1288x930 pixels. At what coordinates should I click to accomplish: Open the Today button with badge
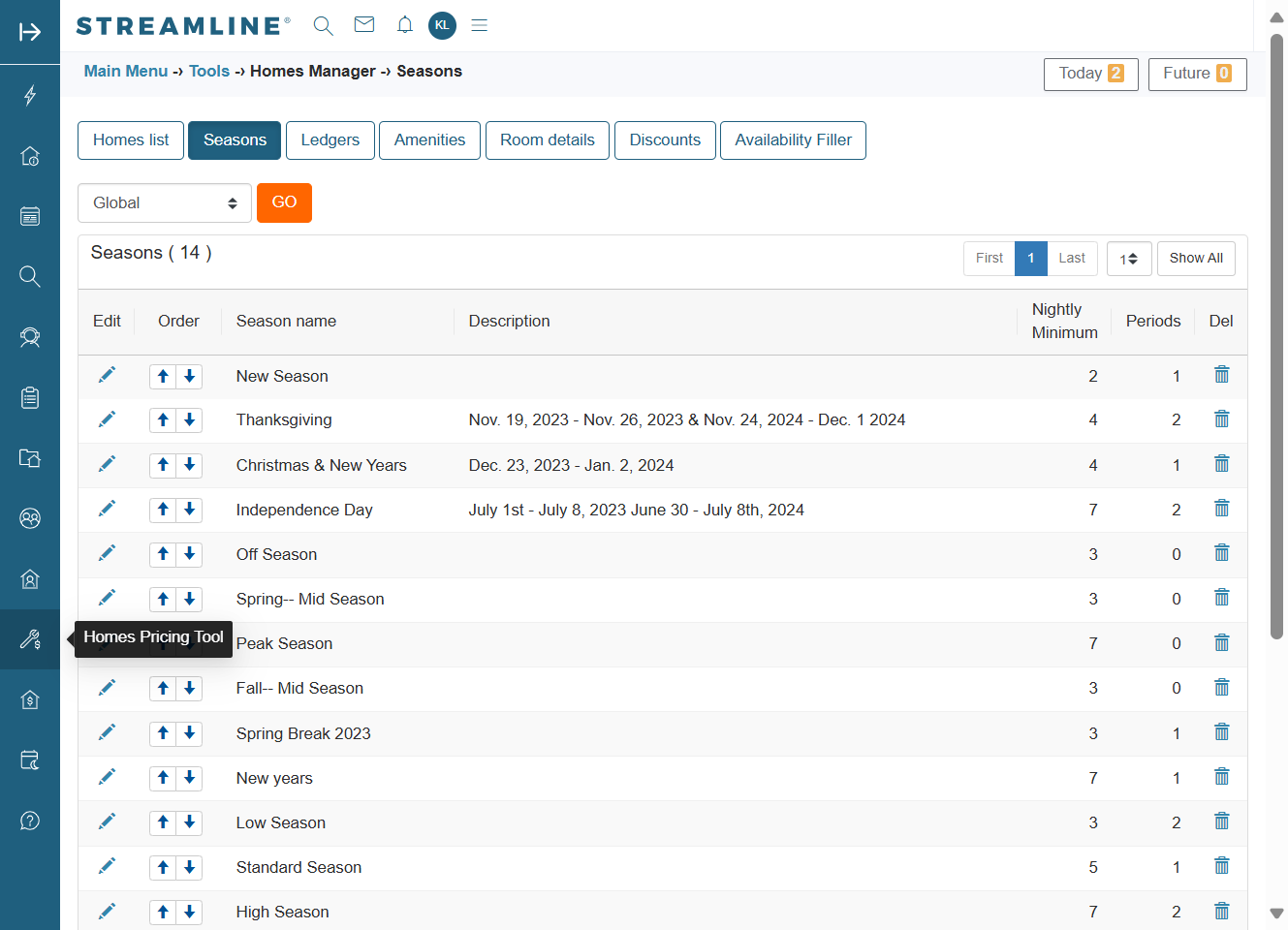pos(1091,75)
